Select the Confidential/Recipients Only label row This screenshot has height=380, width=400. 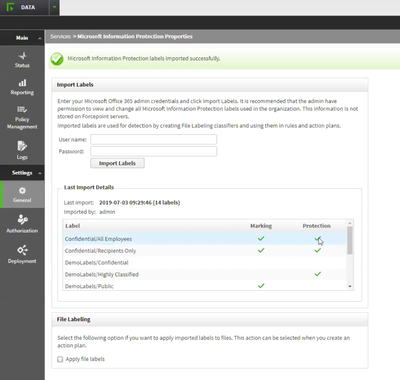coord(205,251)
